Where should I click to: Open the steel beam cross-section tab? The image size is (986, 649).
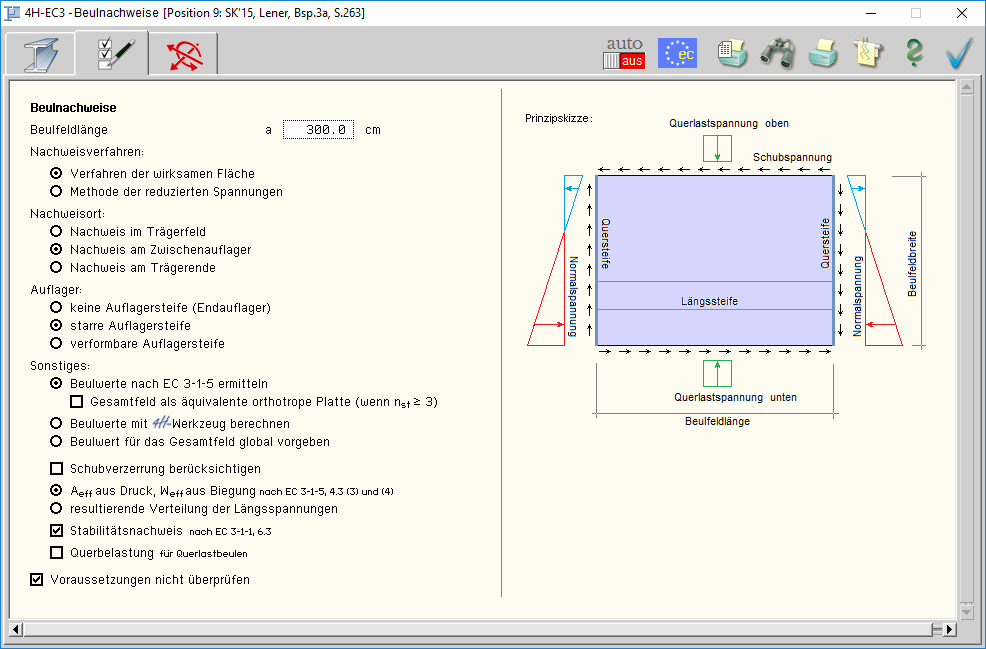click(x=41, y=53)
